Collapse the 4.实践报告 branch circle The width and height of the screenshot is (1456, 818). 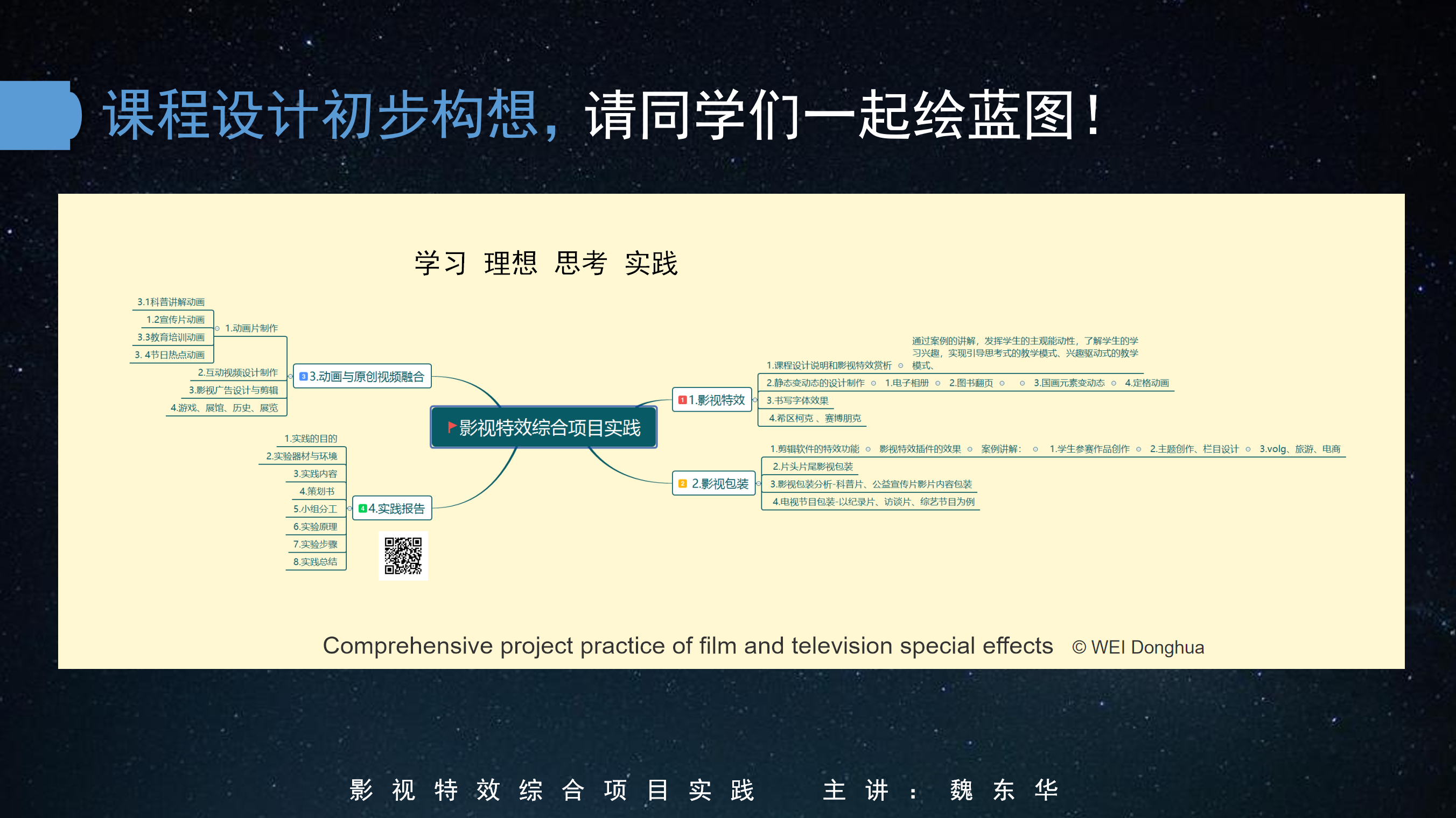coord(349,509)
